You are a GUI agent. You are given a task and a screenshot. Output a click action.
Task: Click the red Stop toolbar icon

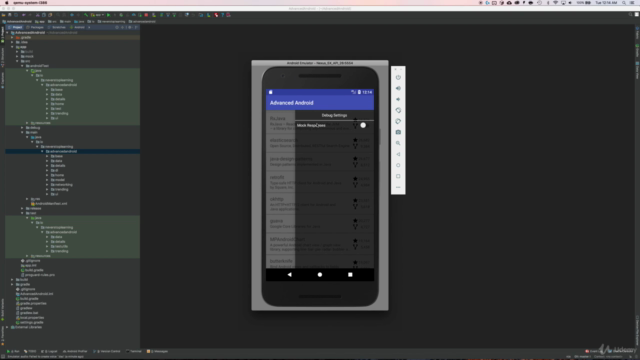tap(146, 15)
